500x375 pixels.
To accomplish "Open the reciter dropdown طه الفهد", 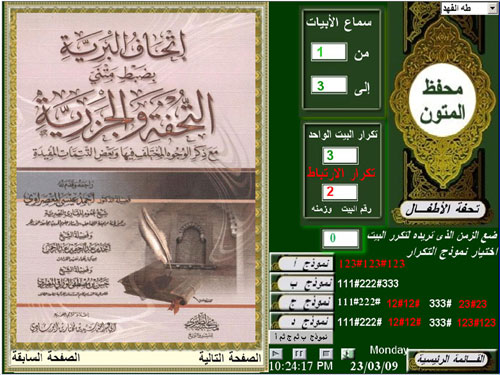I will click(x=469, y=9).
